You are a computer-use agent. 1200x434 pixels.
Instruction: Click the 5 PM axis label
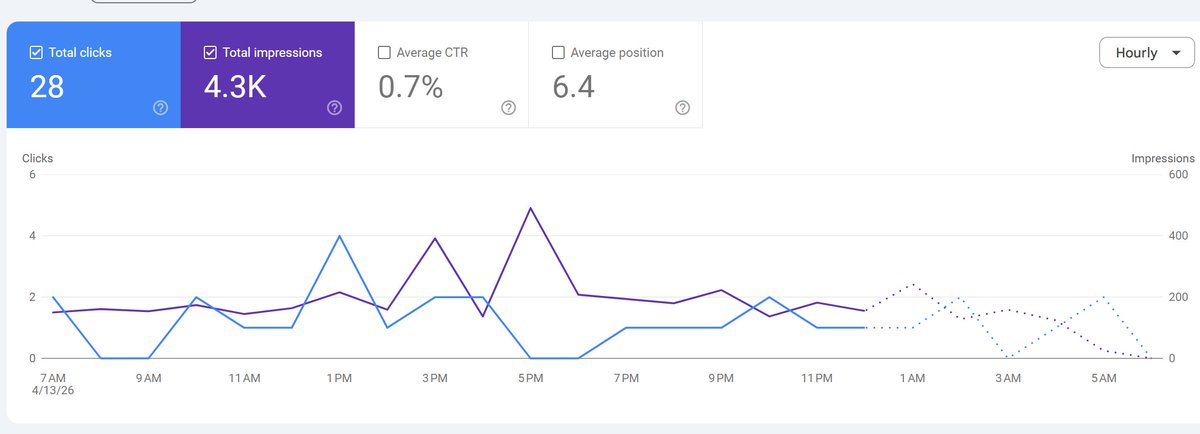[x=531, y=378]
